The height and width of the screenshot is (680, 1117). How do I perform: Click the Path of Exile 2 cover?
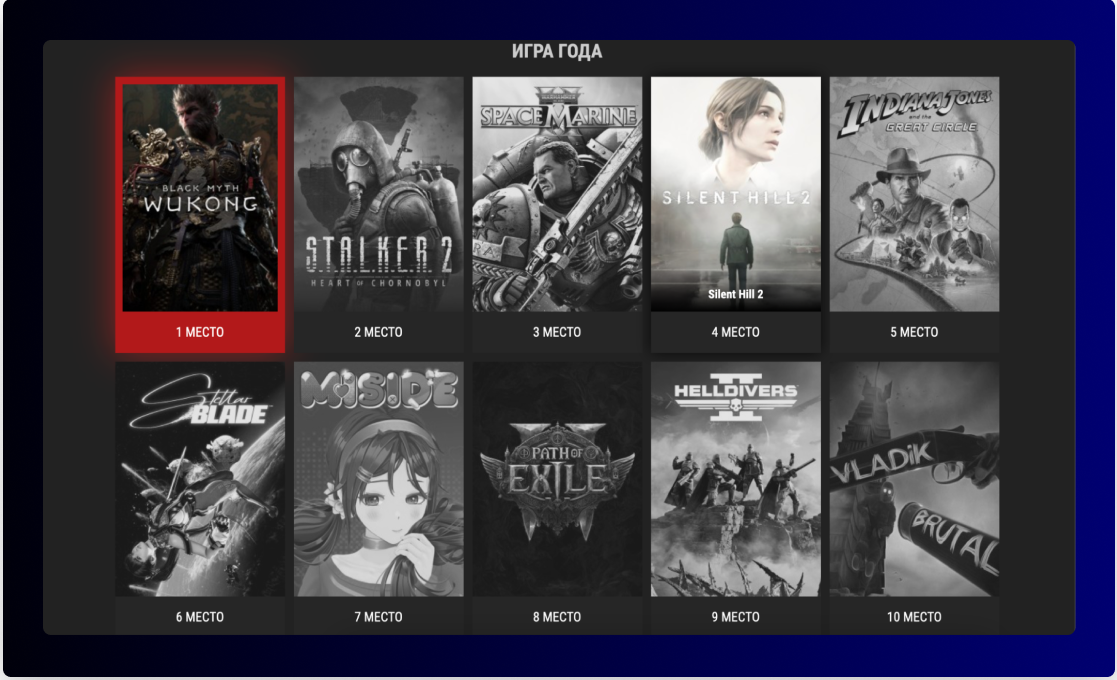click(x=556, y=480)
